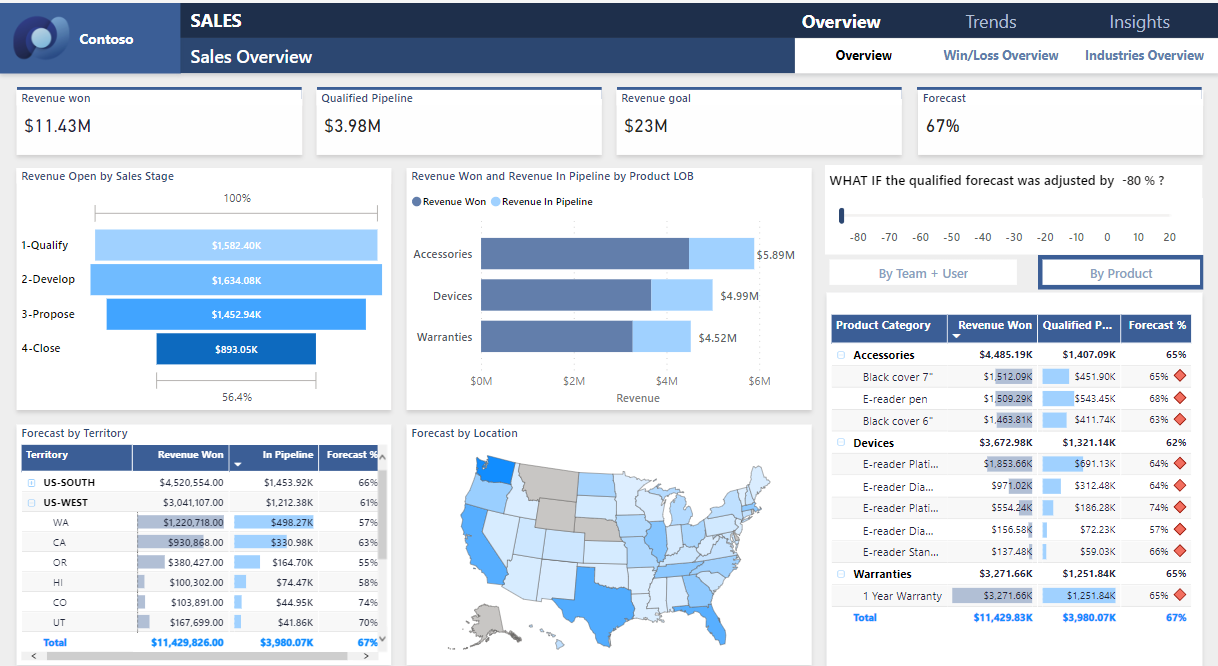The image size is (1218, 666).
Task: Open the Trends tab
Action: tap(990, 22)
